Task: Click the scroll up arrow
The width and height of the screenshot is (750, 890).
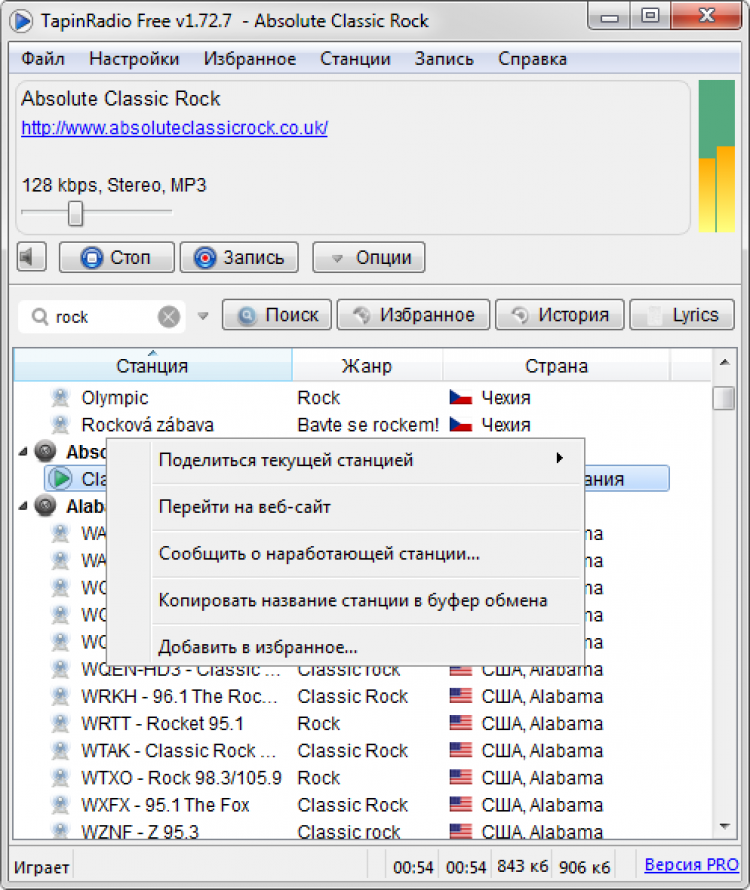Action: (724, 362)
